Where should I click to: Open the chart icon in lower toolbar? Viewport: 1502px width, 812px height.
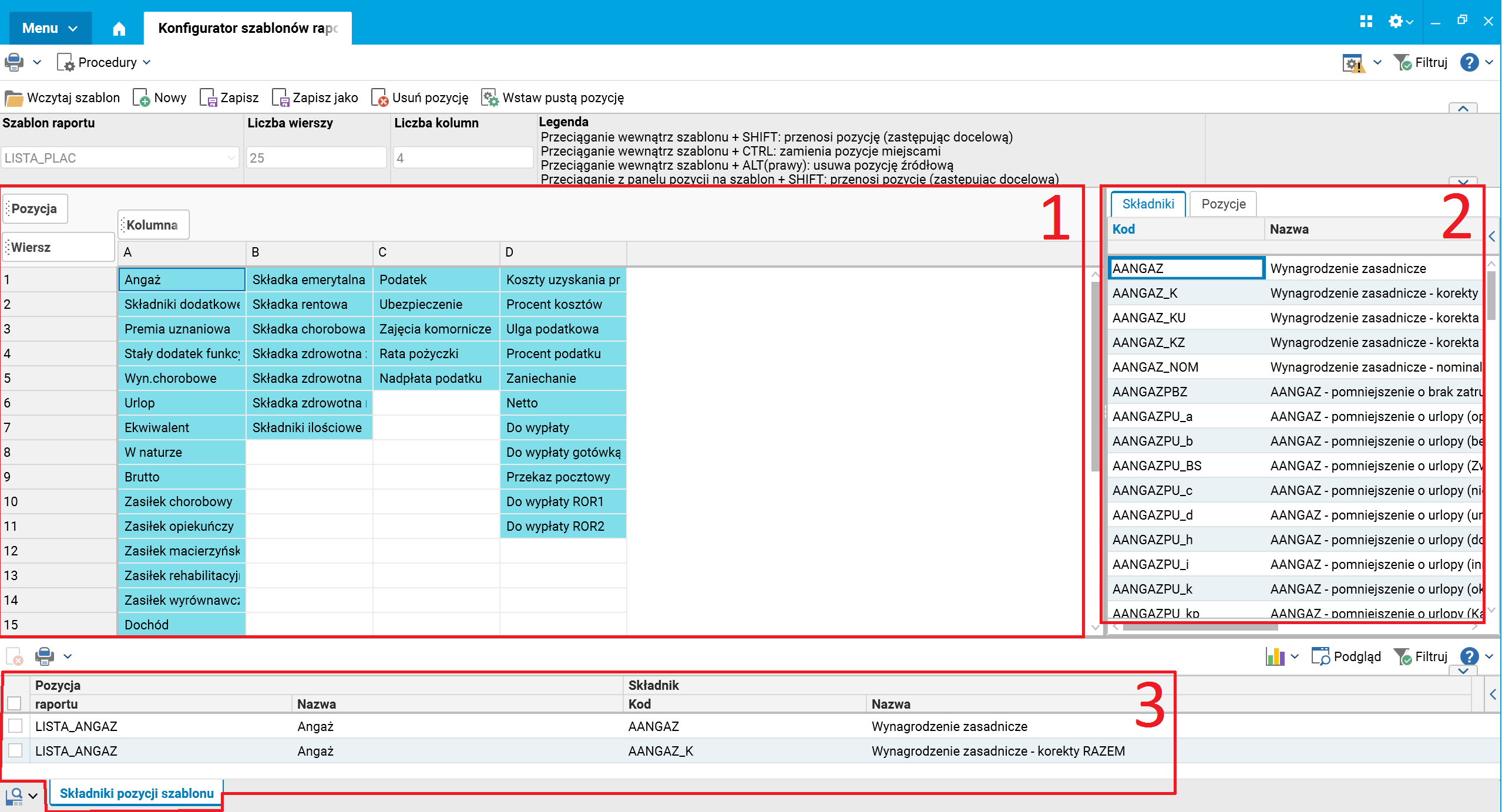pyautogui.click(x=1275, y=656)
